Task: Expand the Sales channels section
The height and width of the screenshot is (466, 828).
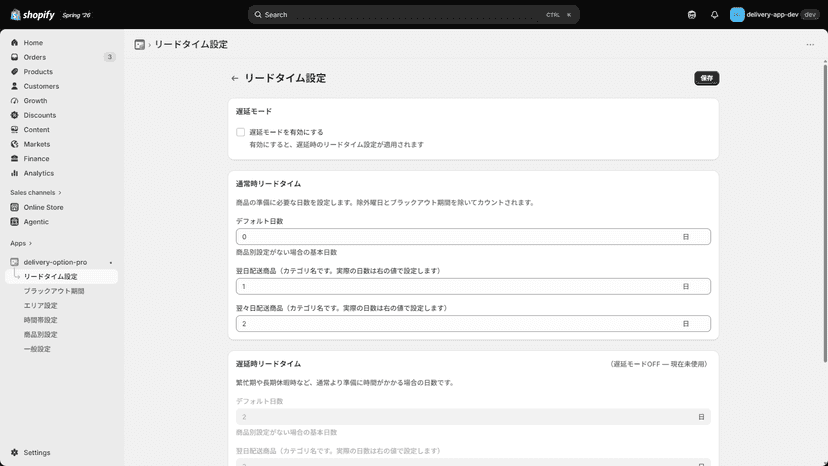Action: 35,192
